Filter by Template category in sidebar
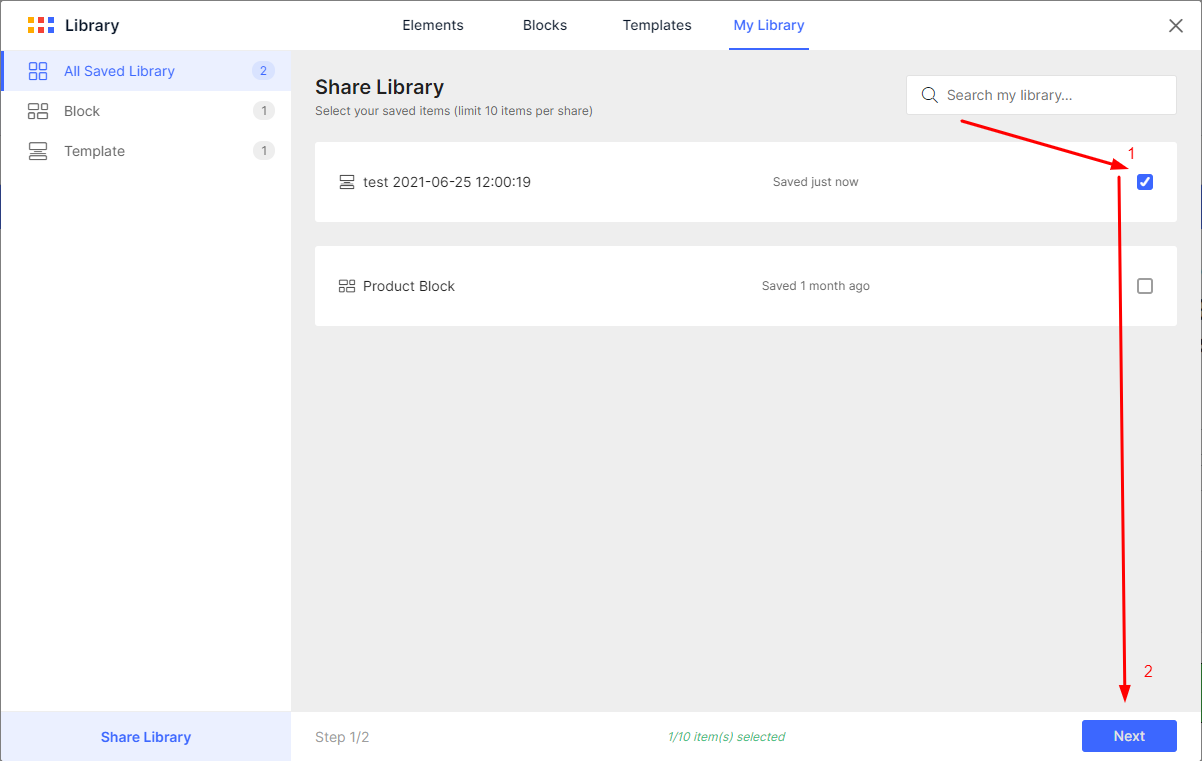This screenshot has height=761, width=1202. 94,151
